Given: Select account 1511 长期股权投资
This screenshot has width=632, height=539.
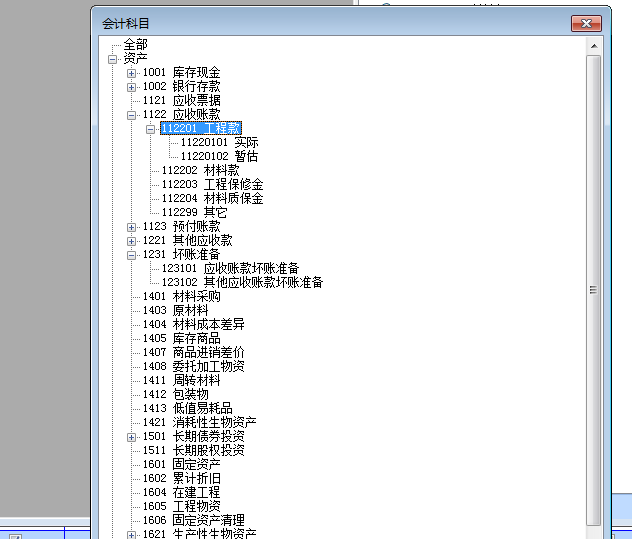Looking at the screenshot, I should pyautogui.click(x=193, y=450).
